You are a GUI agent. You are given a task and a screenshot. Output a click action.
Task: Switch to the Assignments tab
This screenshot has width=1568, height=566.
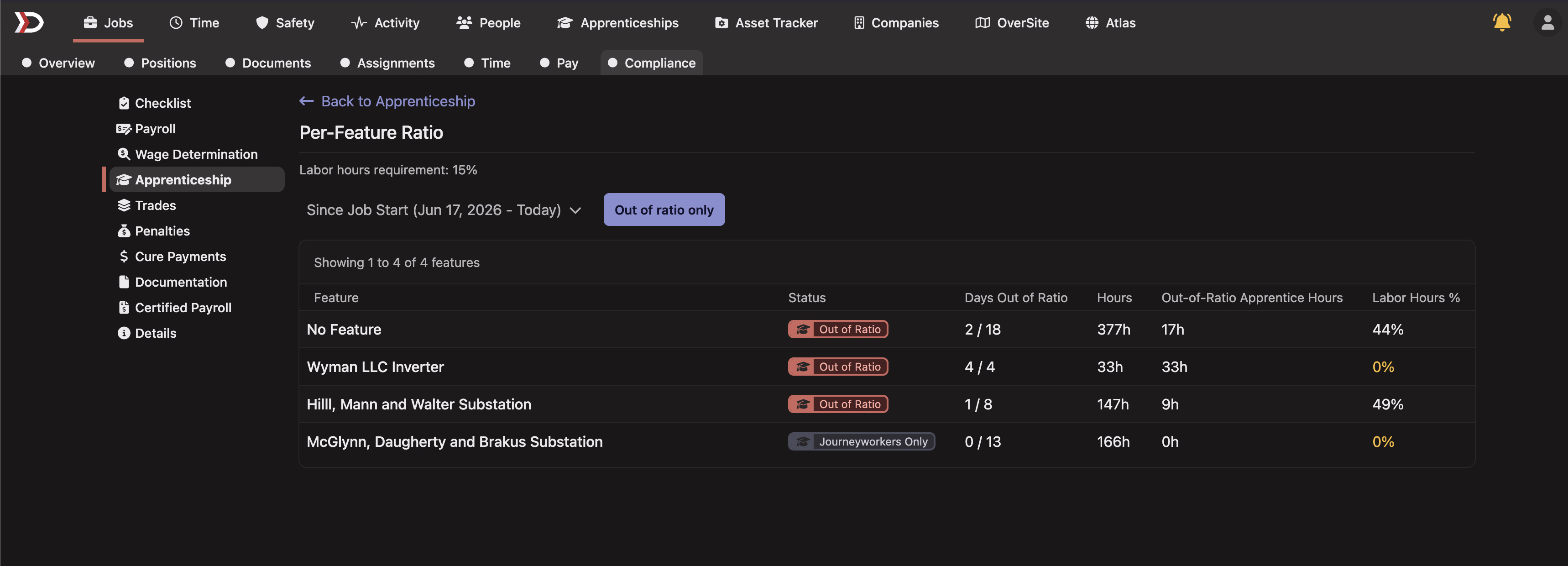(x=387, y=63)
